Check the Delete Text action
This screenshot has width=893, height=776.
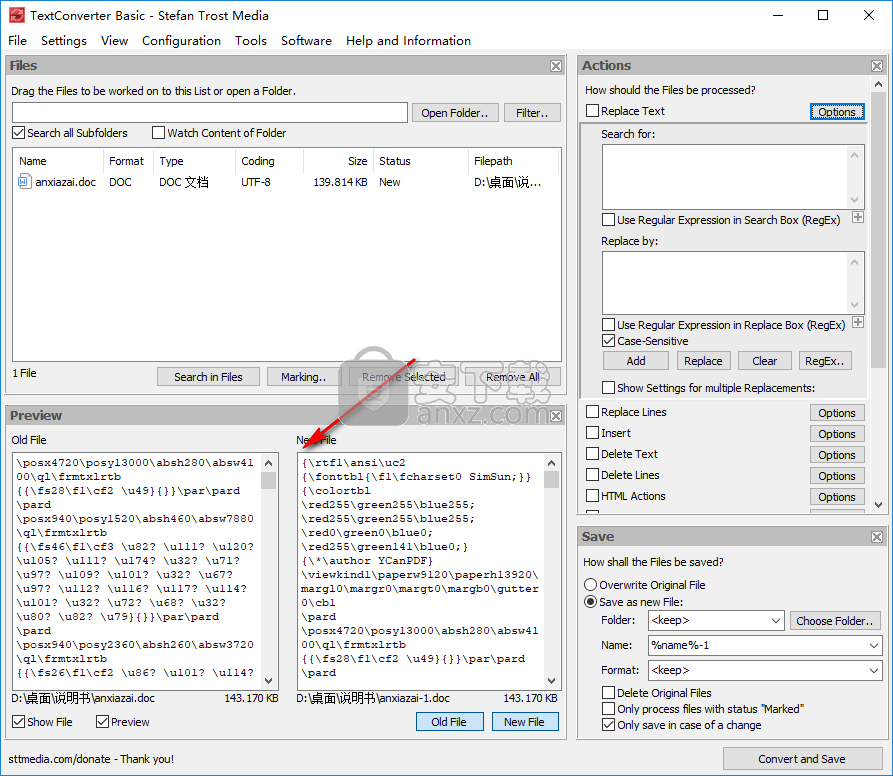[x=592, y=454]
